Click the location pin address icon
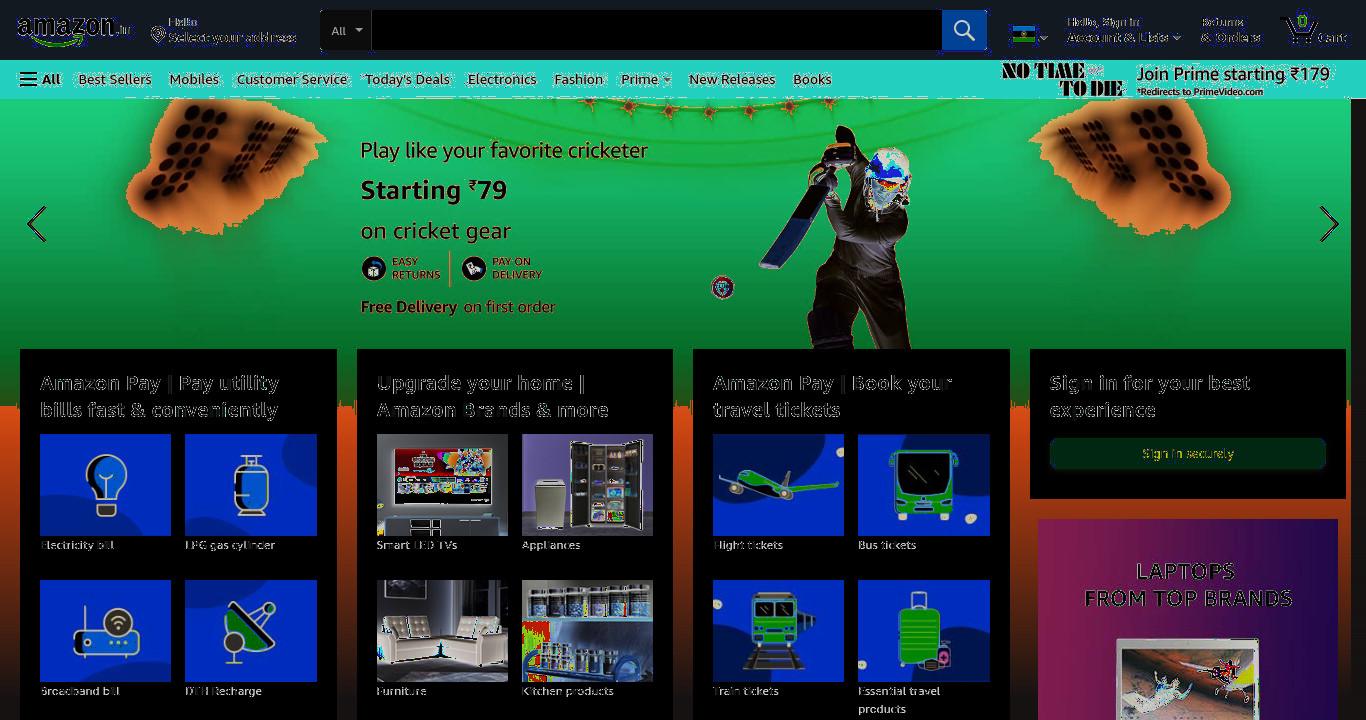The width and height of the screenshot is (1366, 720). click(x=158, y=36)
